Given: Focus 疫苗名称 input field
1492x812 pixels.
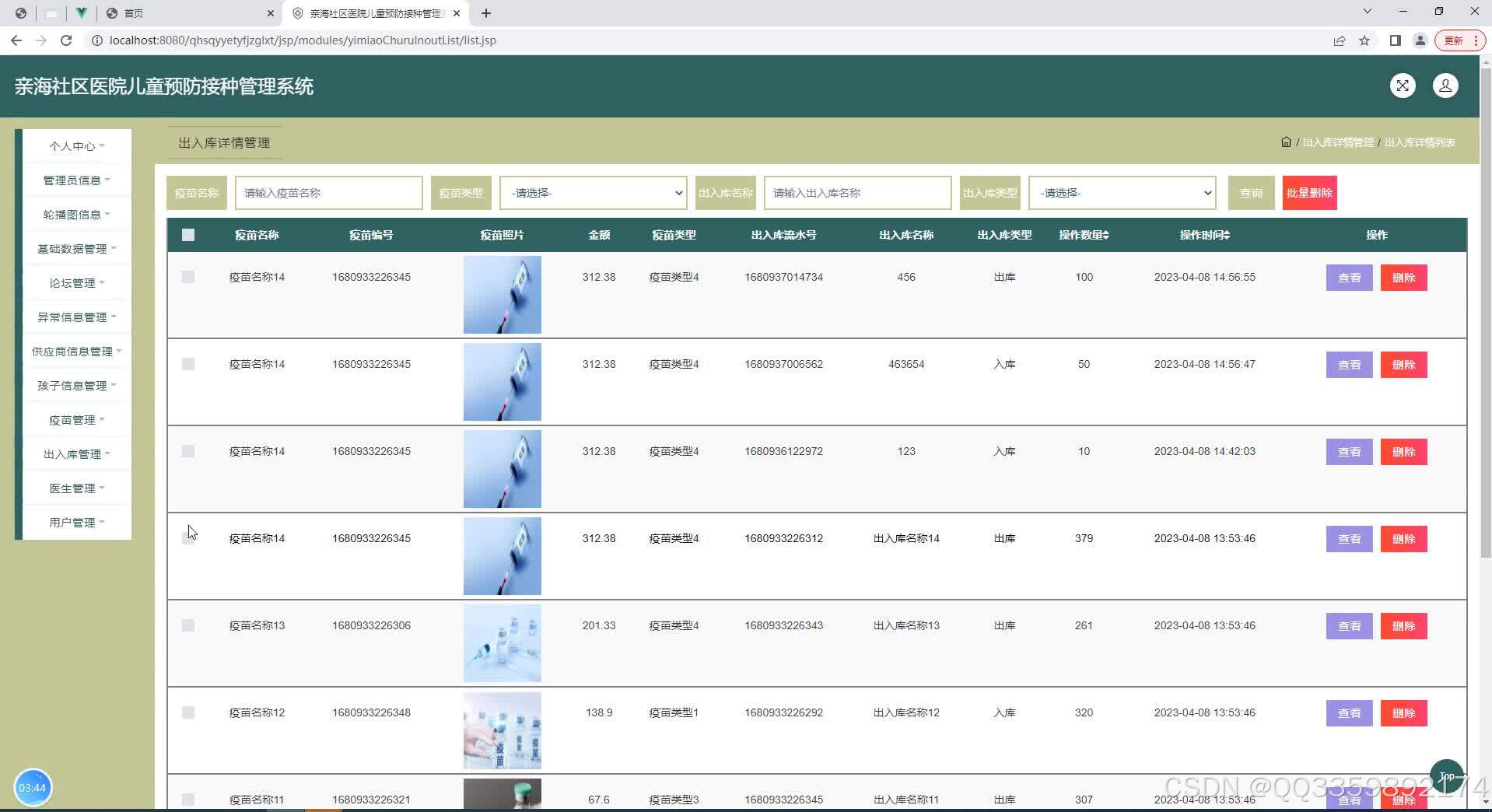Looking at the screenshot, I should click(x=329, y=193).
